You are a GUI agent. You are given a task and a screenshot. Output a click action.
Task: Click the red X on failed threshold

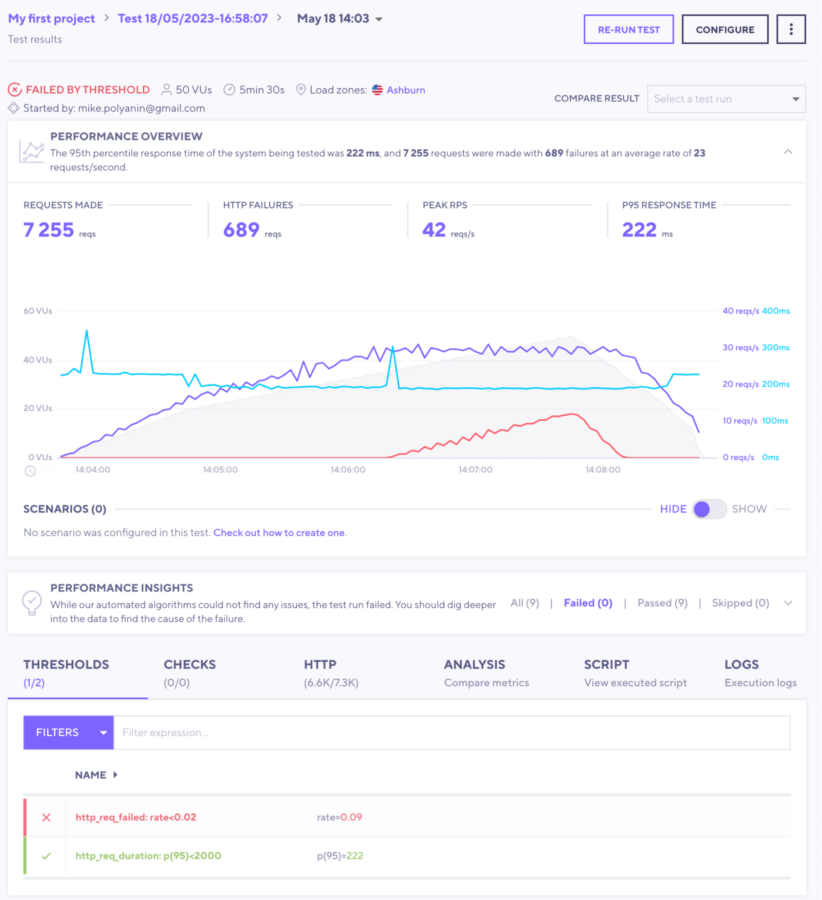[x=46, y=817]
